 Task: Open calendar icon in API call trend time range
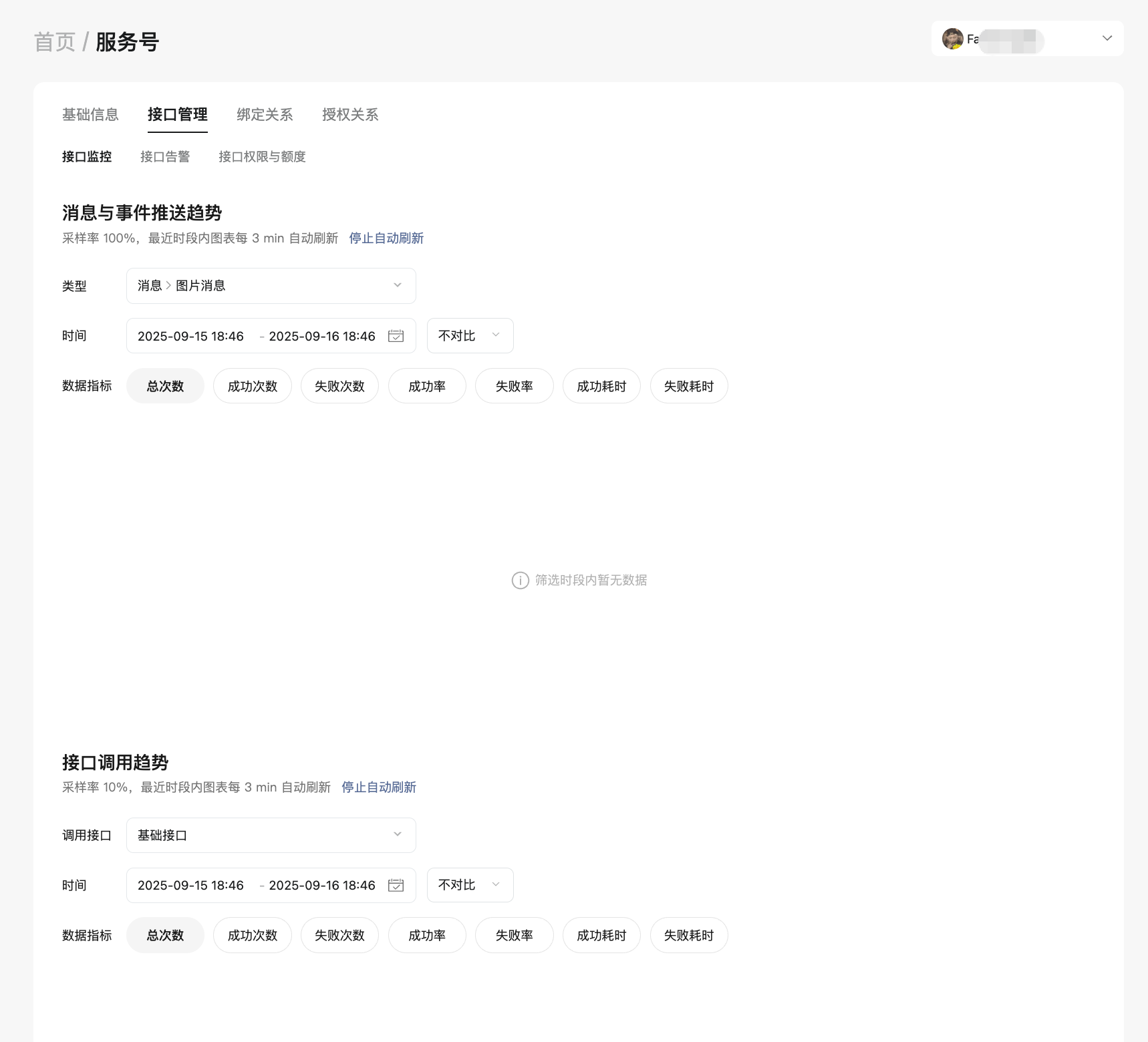396,885
